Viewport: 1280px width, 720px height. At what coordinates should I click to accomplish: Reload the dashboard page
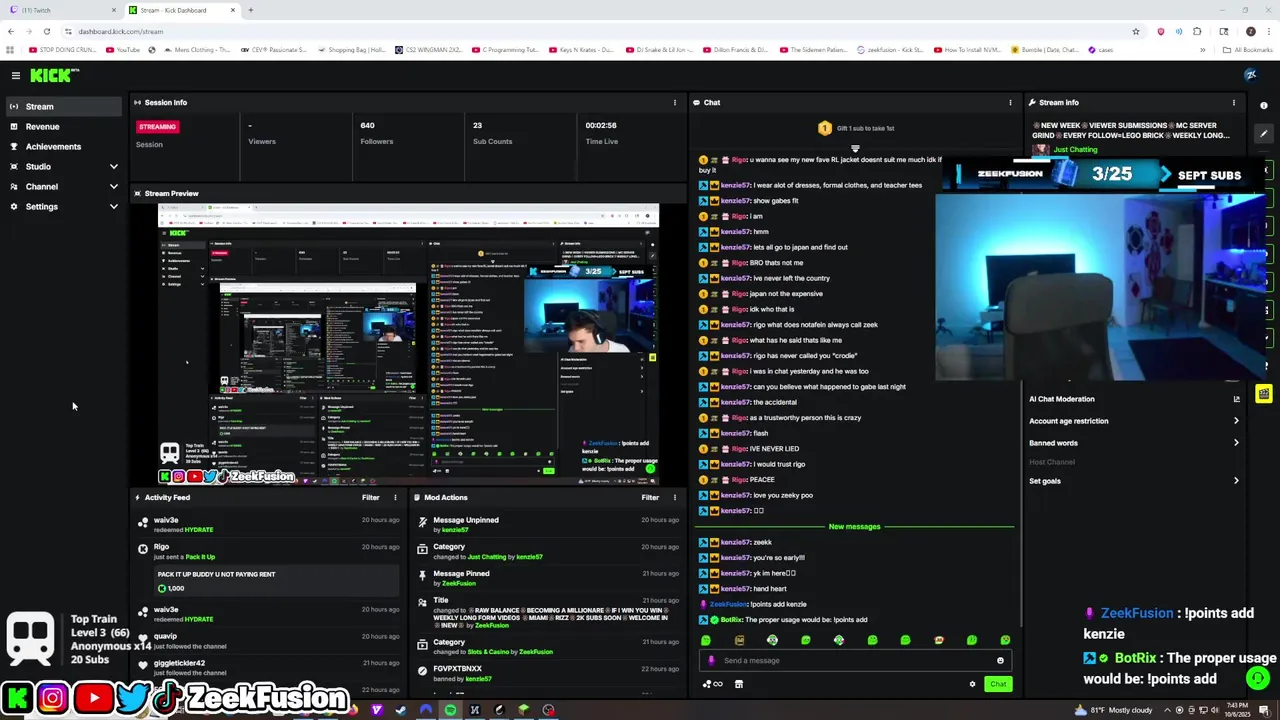(46, 31)
